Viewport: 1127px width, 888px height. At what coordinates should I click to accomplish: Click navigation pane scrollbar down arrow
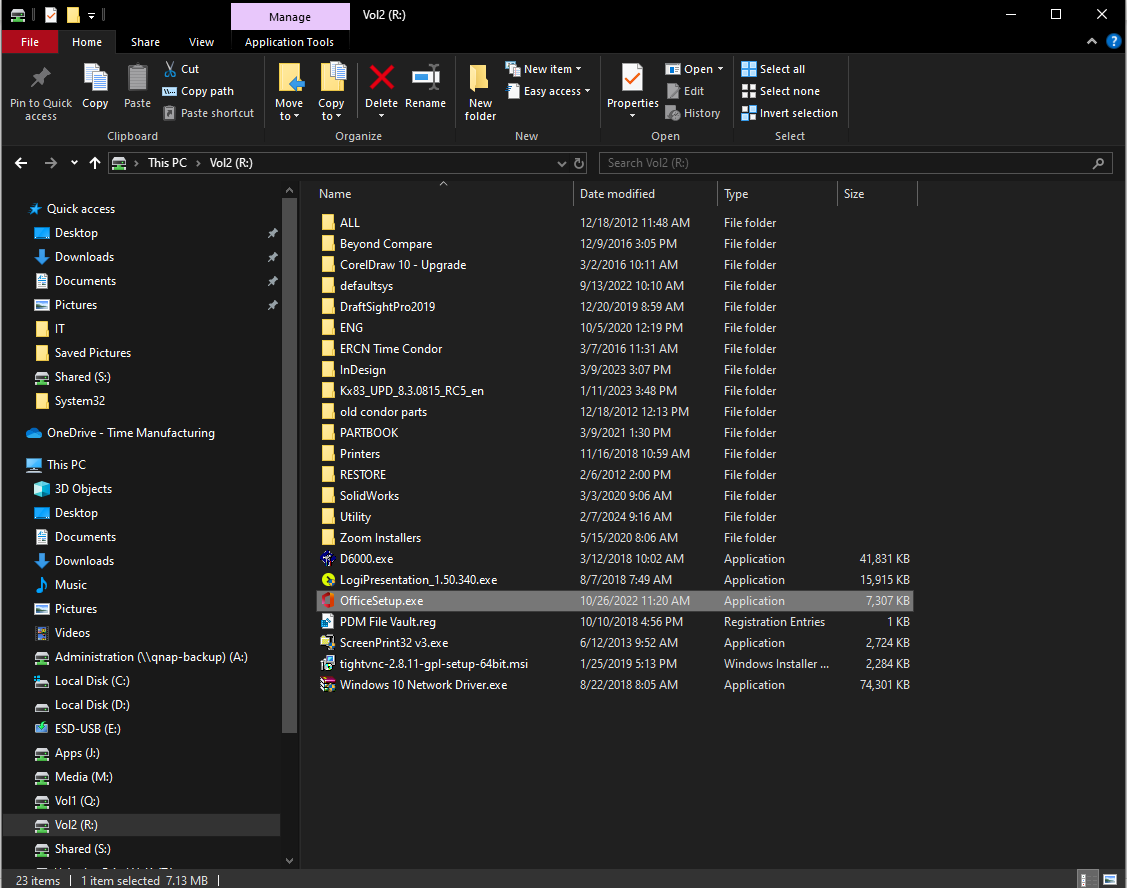coord(289,861)
